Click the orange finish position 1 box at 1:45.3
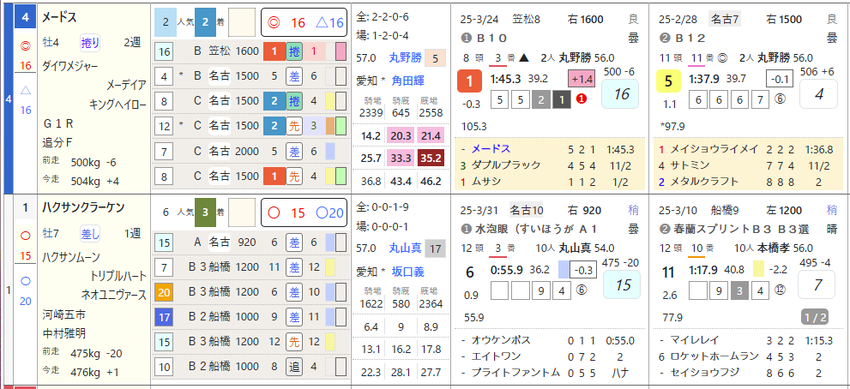This screenshot has width=850, height=389. tap(469, 81)
